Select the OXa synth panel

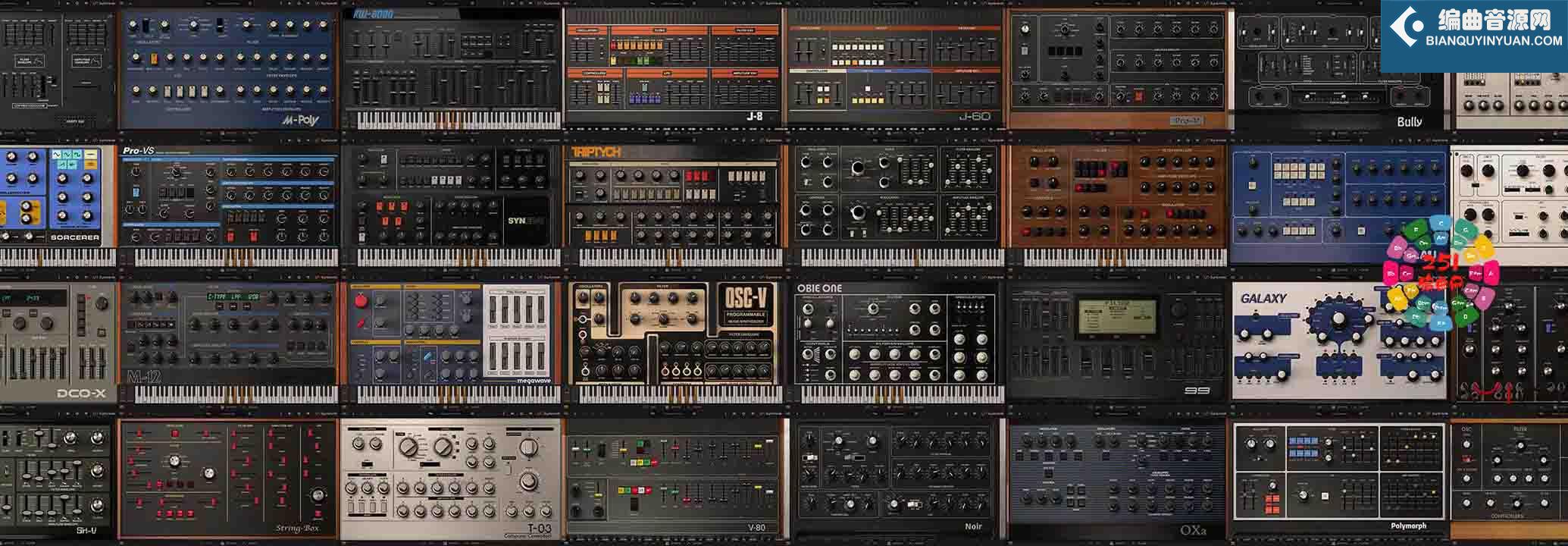click(x=1117, y=479)
